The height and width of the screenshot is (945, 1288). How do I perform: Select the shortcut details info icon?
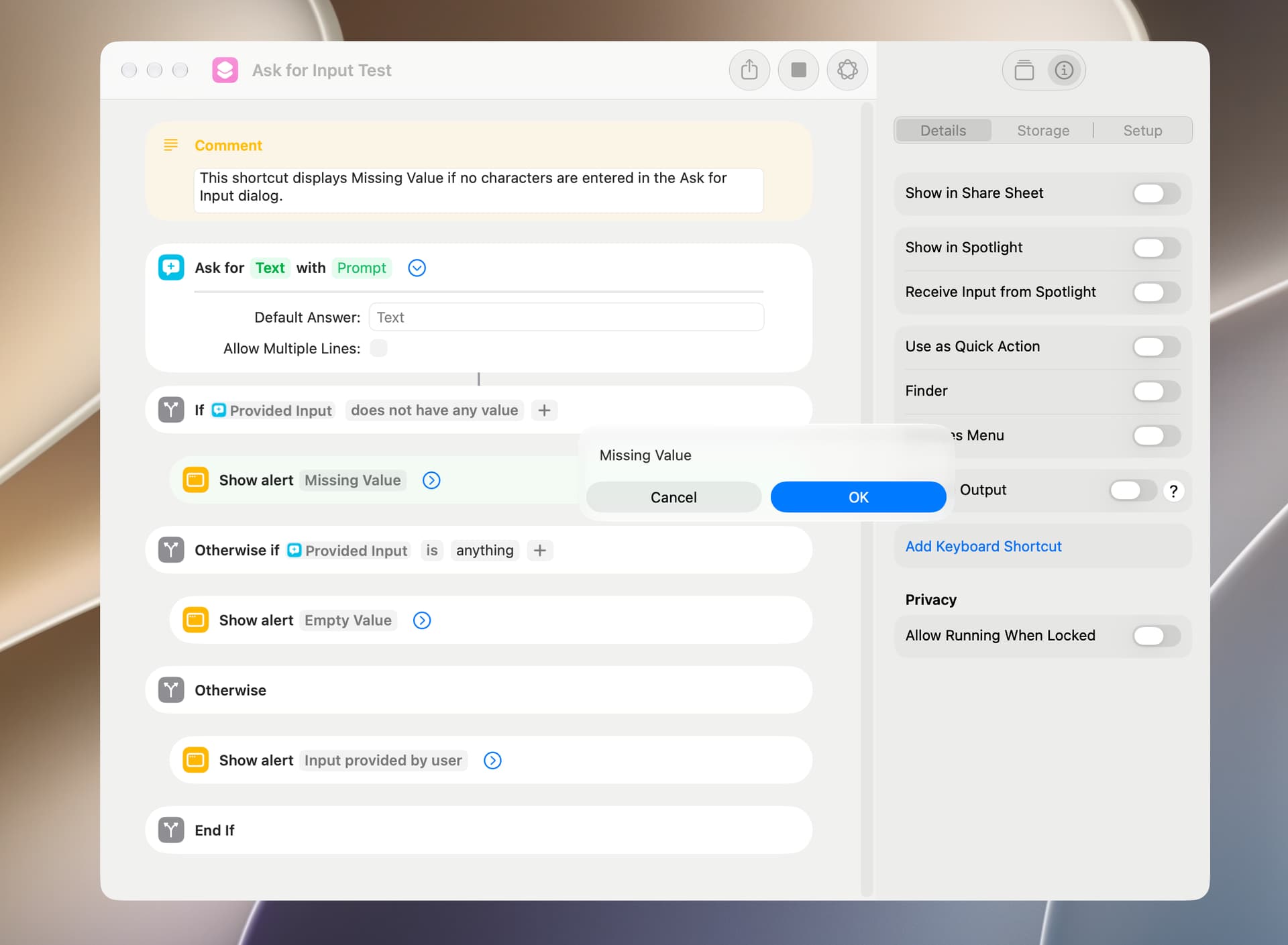point(1064,70)
